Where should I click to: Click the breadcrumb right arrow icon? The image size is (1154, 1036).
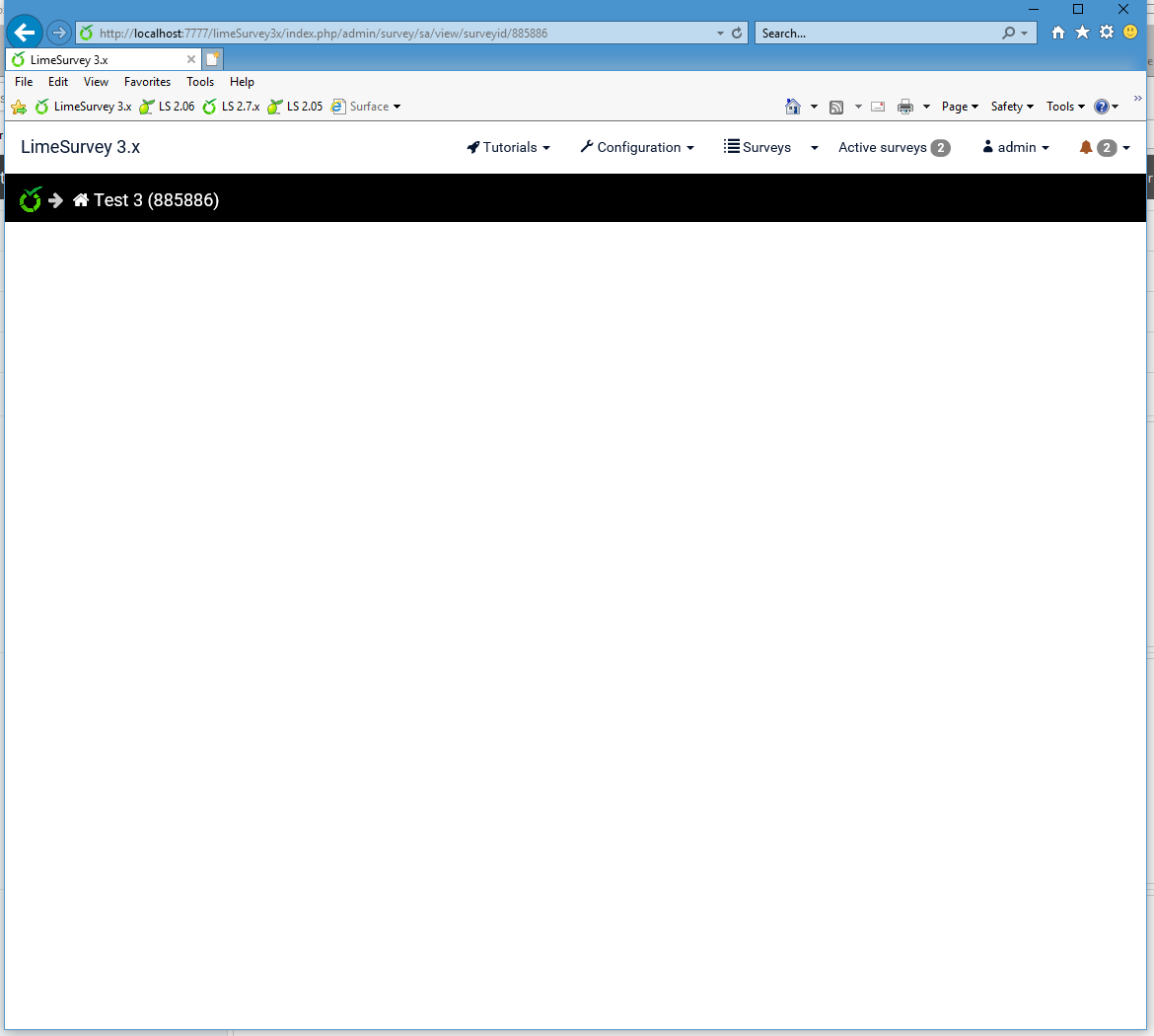(56, 200)
